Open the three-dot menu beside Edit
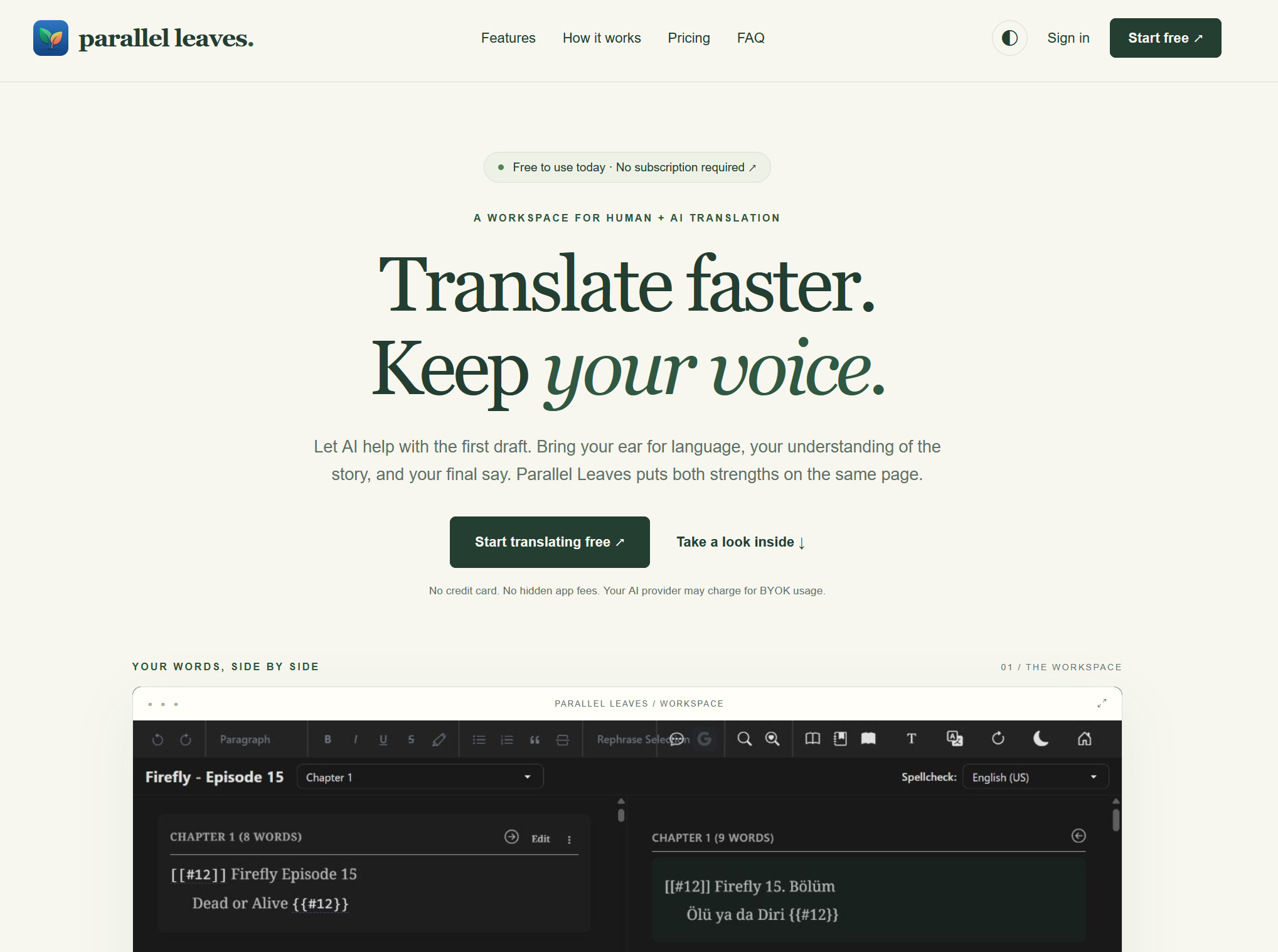Viewport: 1278px width, 952px height. click(569, 840)
